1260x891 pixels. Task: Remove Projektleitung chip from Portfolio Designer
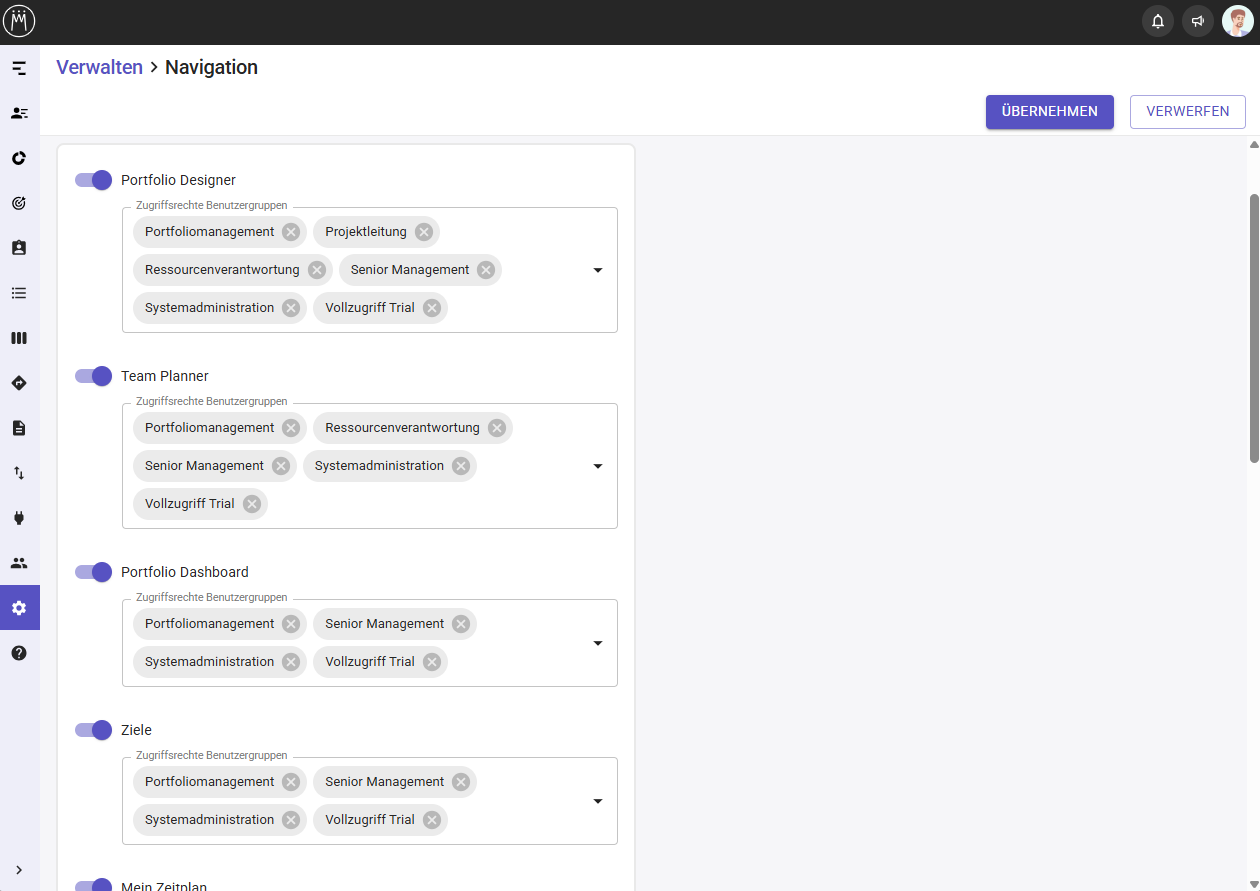424,232
